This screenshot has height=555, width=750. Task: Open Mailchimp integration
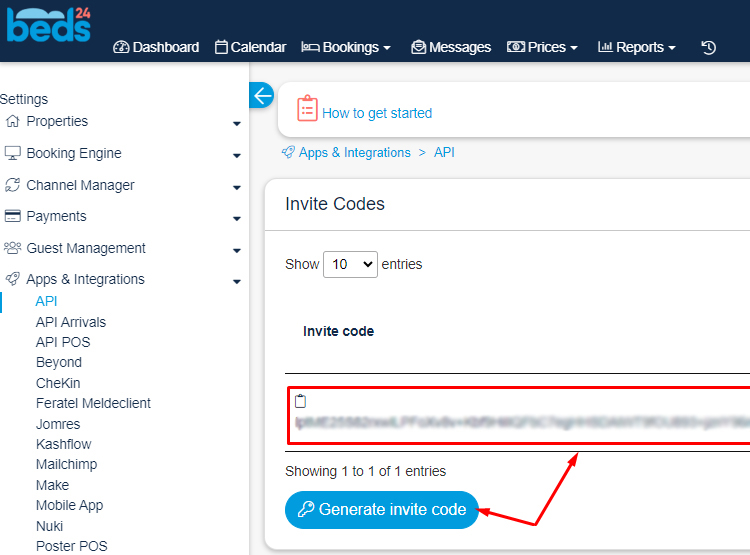[66, 465]
